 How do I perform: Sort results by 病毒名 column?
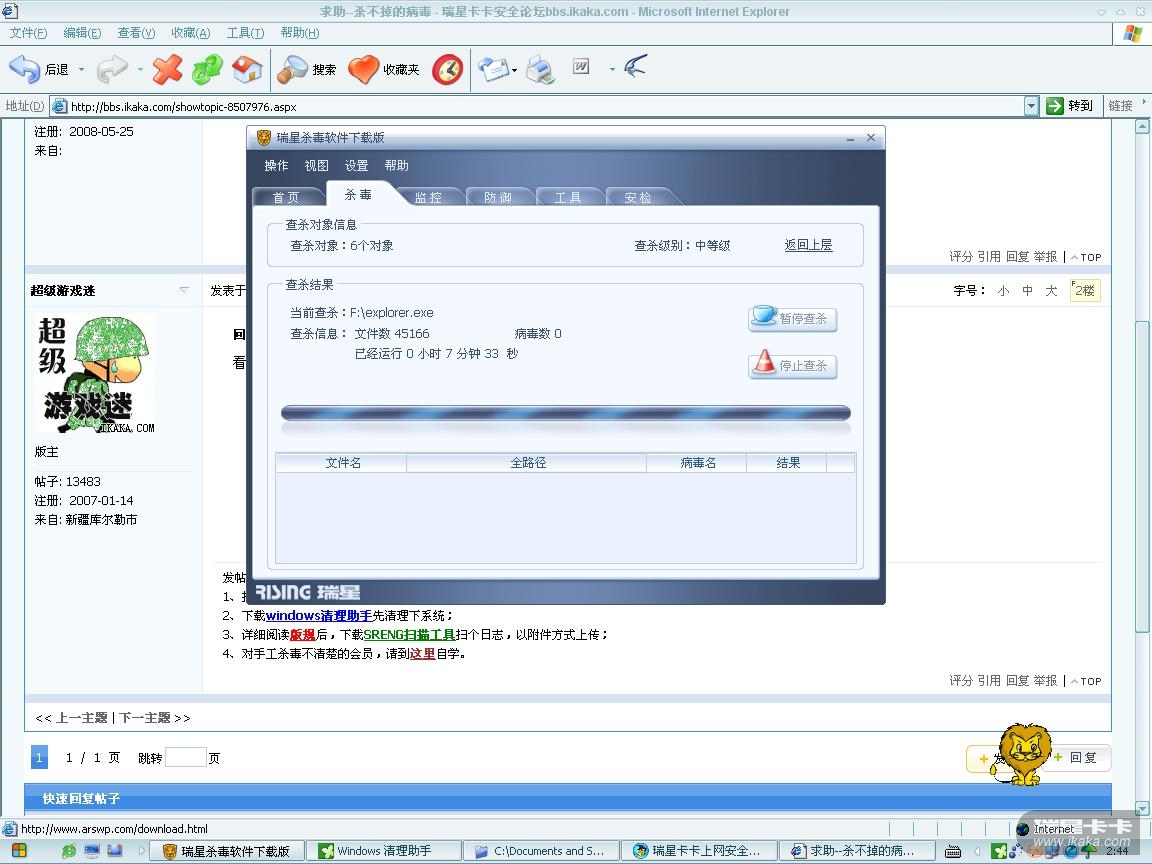696,463
